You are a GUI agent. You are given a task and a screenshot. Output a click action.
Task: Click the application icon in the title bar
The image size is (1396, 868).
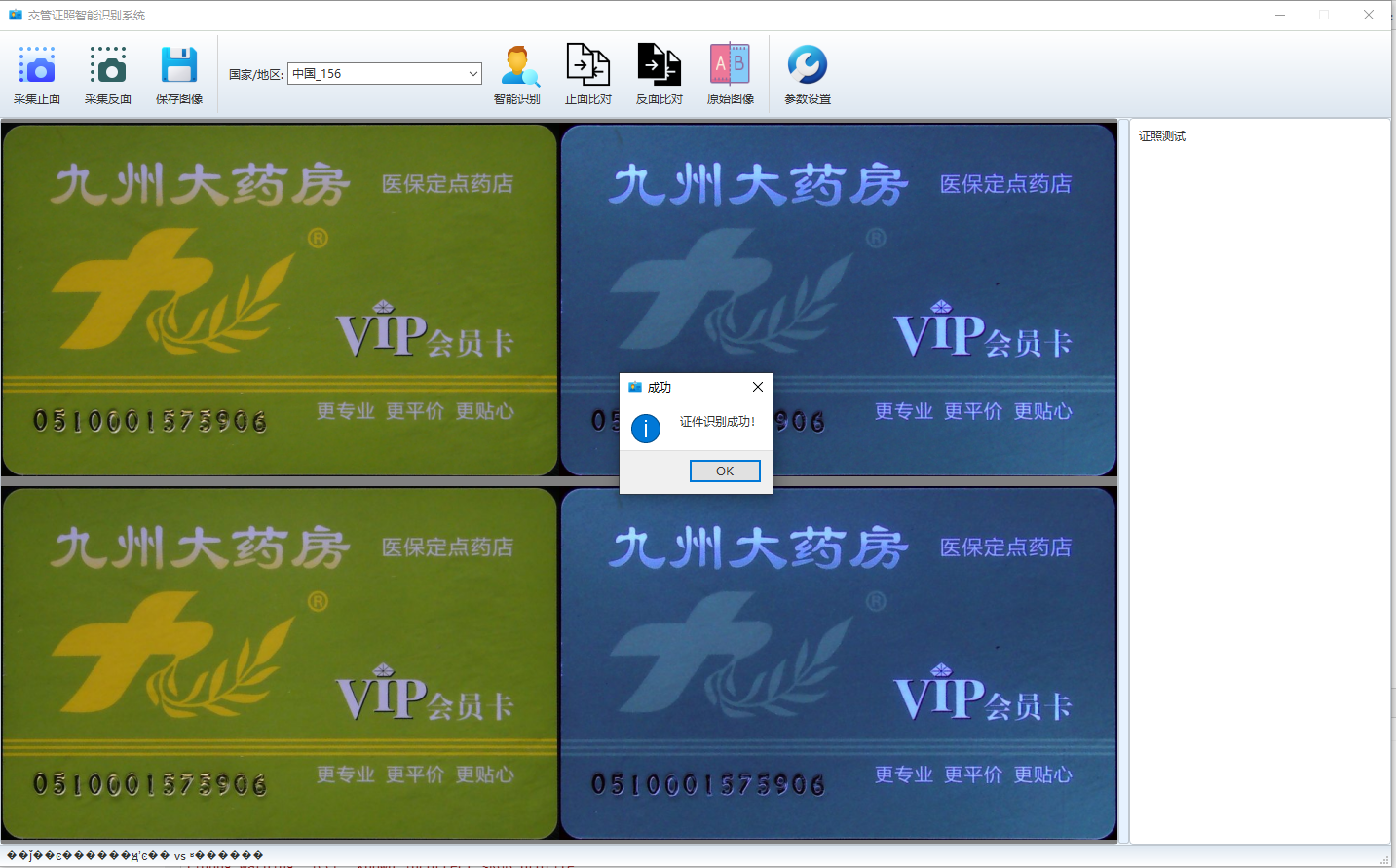16,15
